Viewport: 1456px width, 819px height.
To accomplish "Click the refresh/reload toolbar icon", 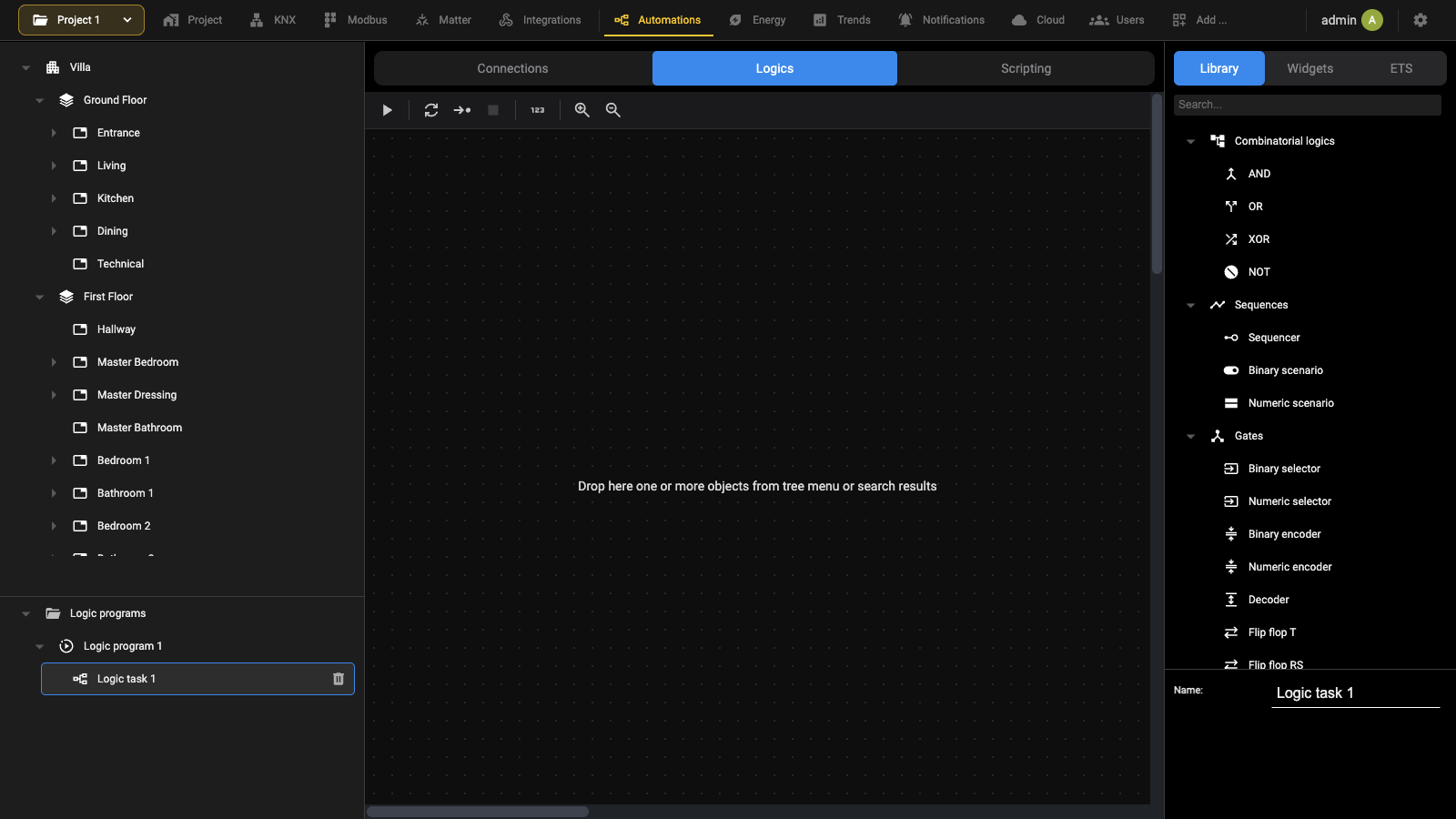I will [x=431, y=110].
